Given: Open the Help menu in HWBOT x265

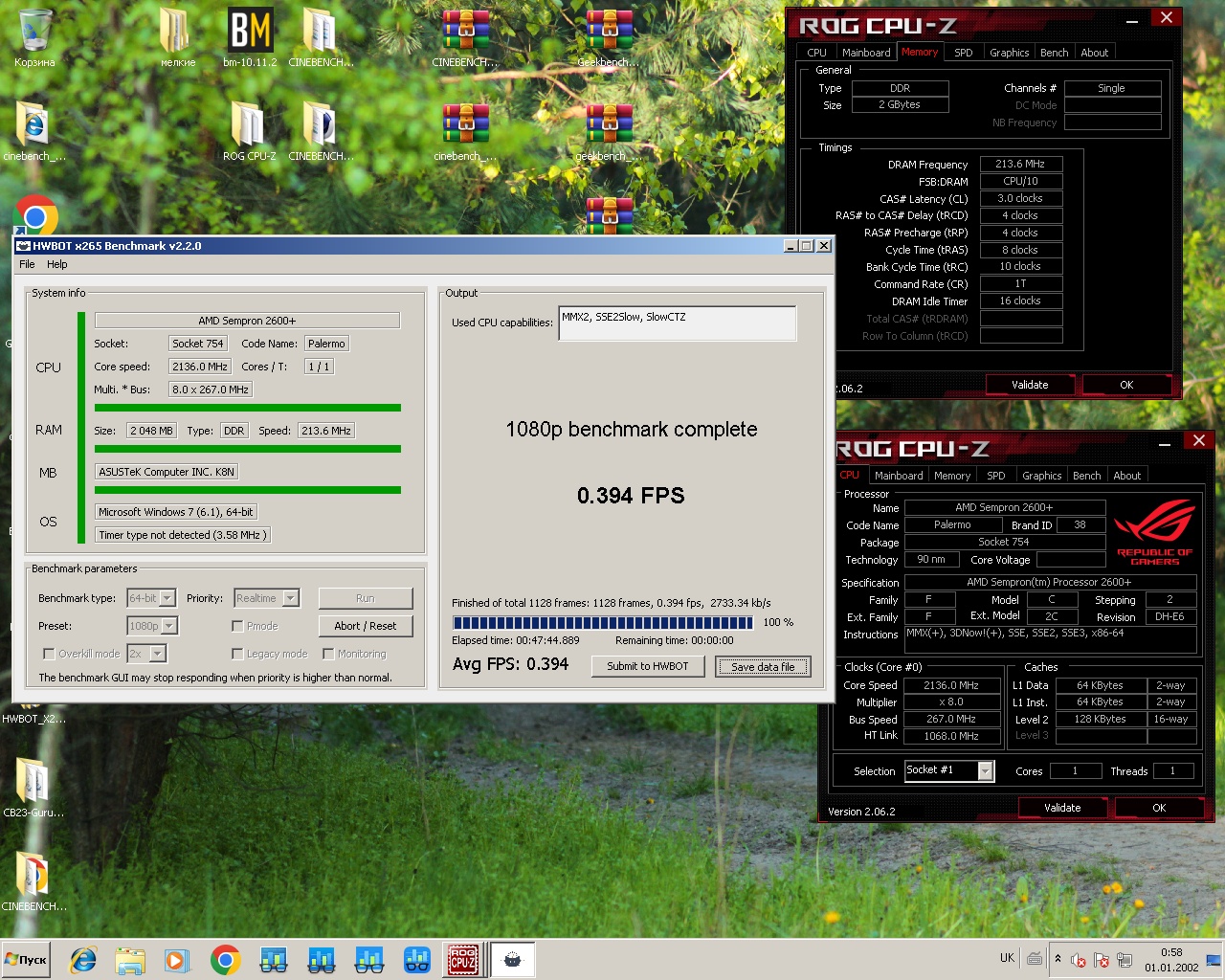Looking at the screenshot, I should (57, 264).
